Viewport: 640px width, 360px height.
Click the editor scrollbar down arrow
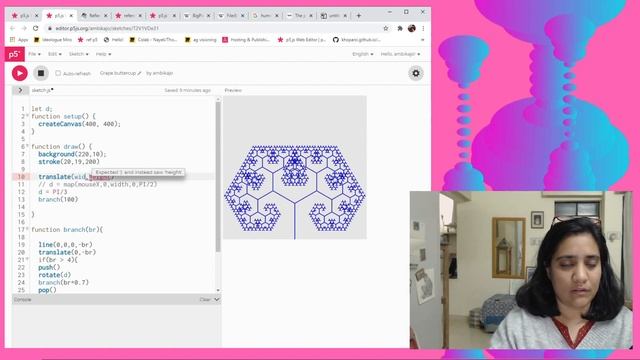tap(218, 290)
